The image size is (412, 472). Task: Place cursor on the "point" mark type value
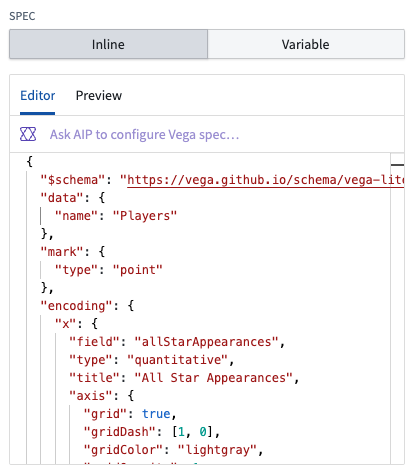click(x=137, y=270)
